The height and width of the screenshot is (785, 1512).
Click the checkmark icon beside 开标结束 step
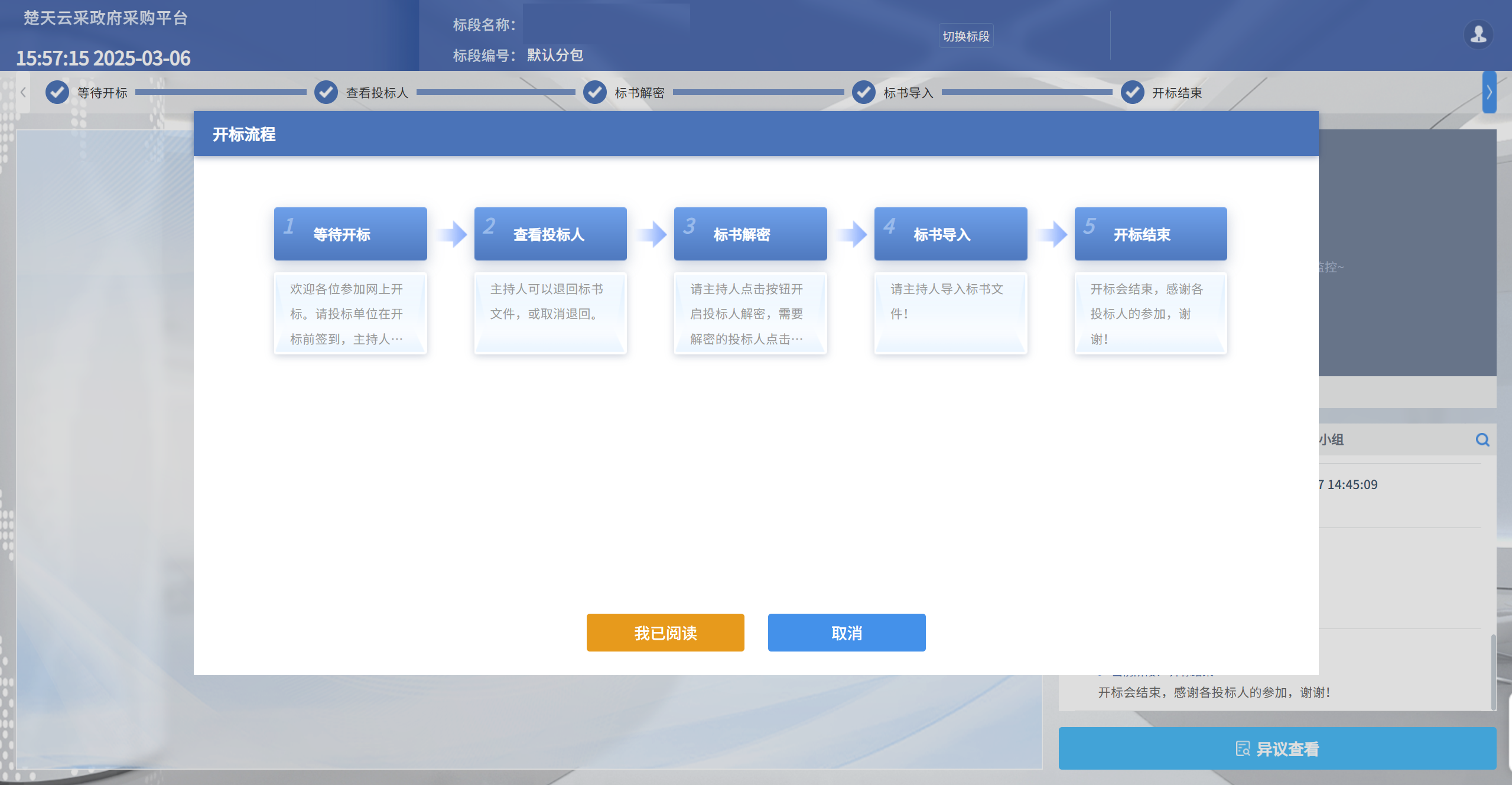point(1132,92)
